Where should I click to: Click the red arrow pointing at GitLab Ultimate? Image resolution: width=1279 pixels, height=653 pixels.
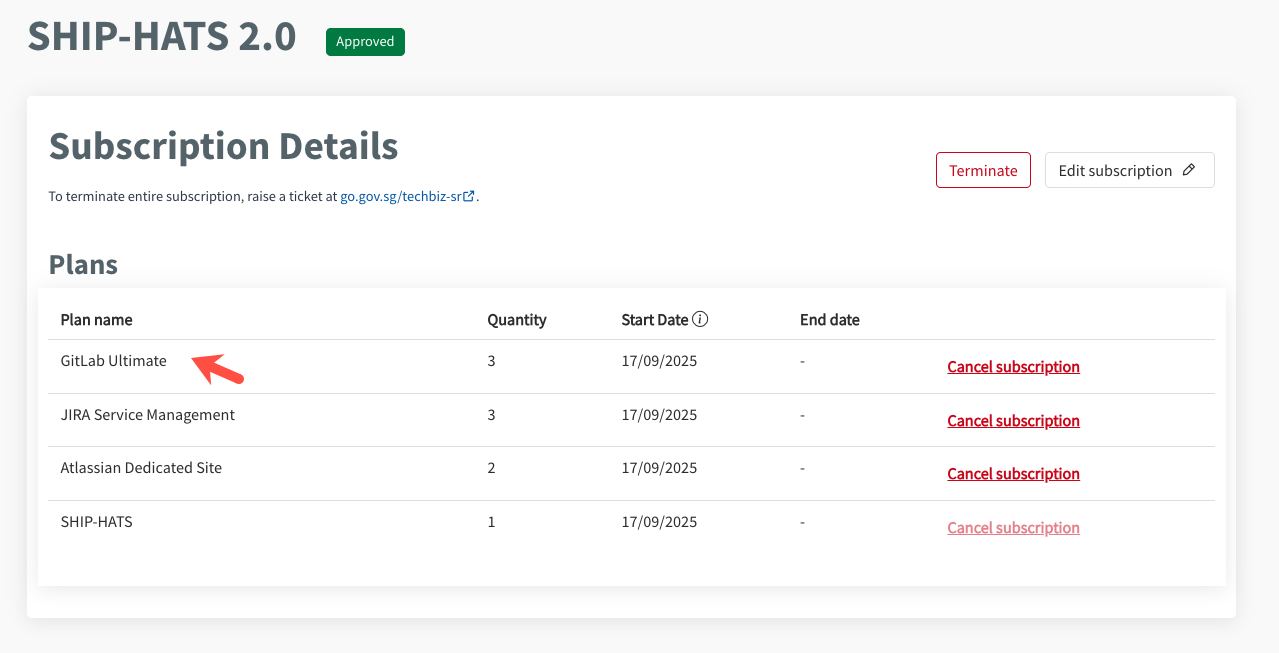click(x=218, y=368)
